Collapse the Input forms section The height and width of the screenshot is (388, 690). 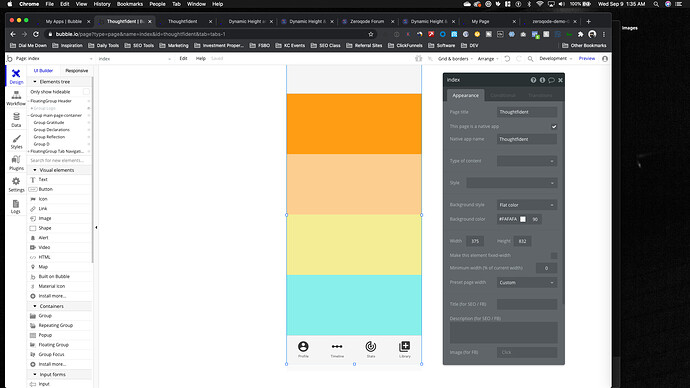point(35,374)
